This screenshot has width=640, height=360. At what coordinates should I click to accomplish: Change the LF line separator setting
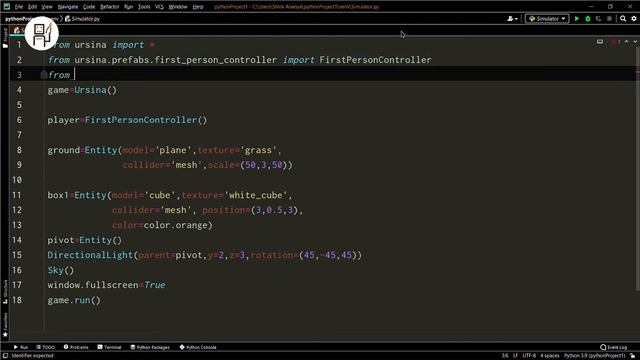pyautogui.click(x=515, y=356)
